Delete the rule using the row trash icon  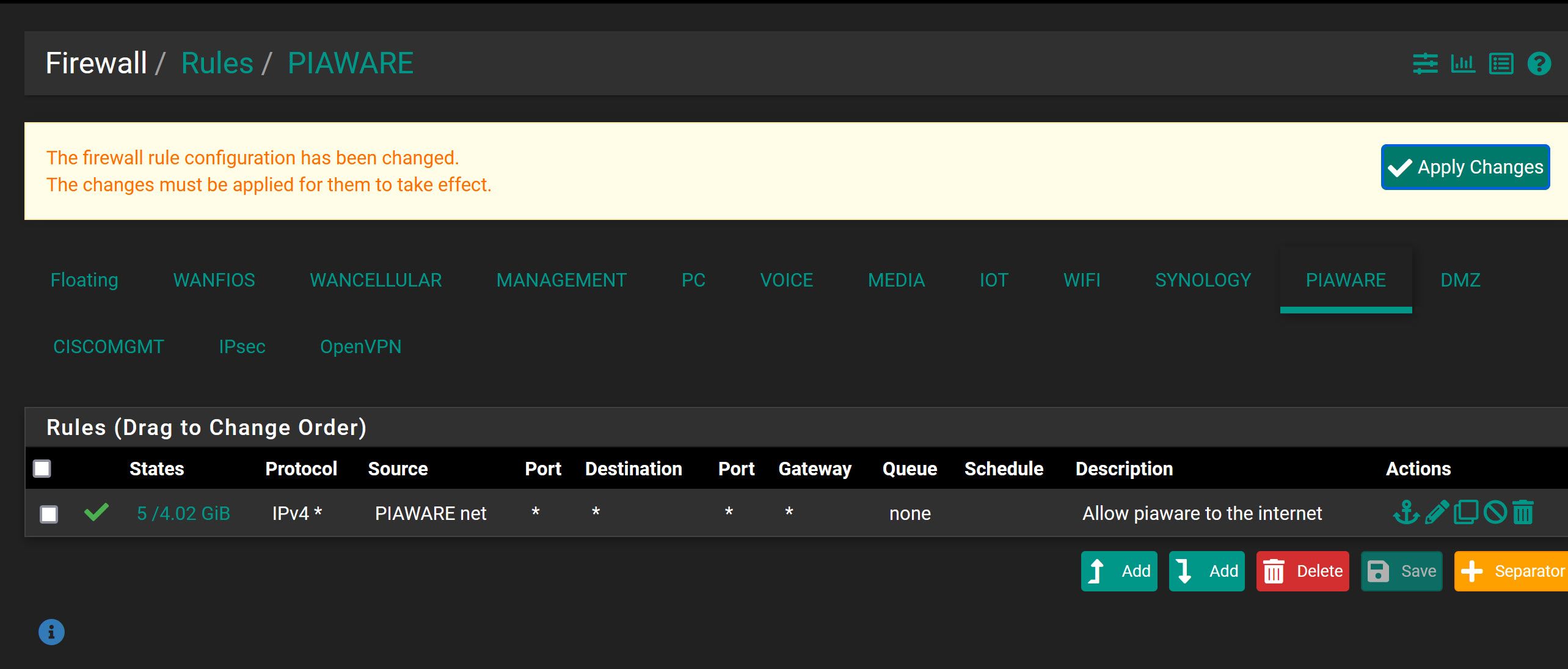click(1523, 513)
